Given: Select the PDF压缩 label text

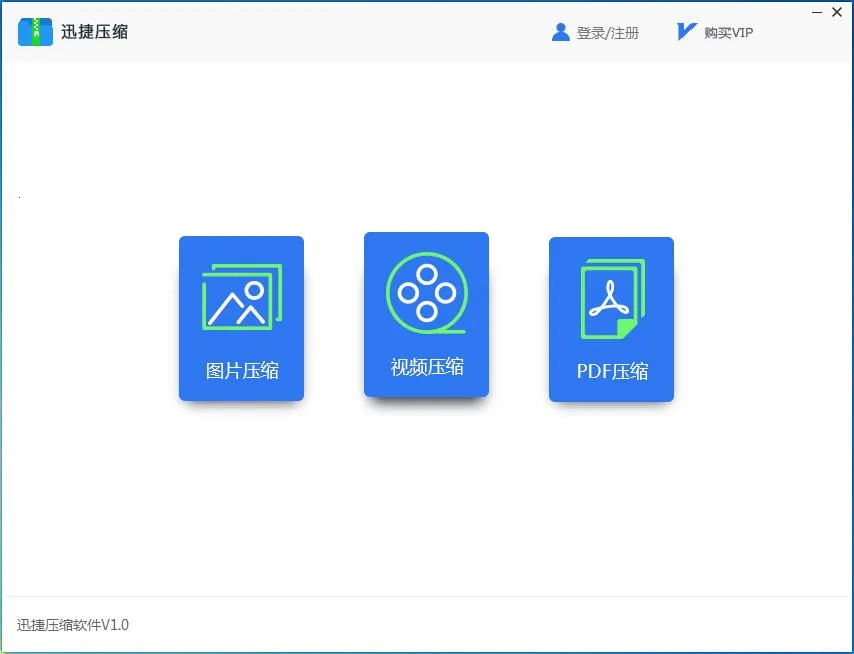Looking at the screenshot, I should (611, 370).
